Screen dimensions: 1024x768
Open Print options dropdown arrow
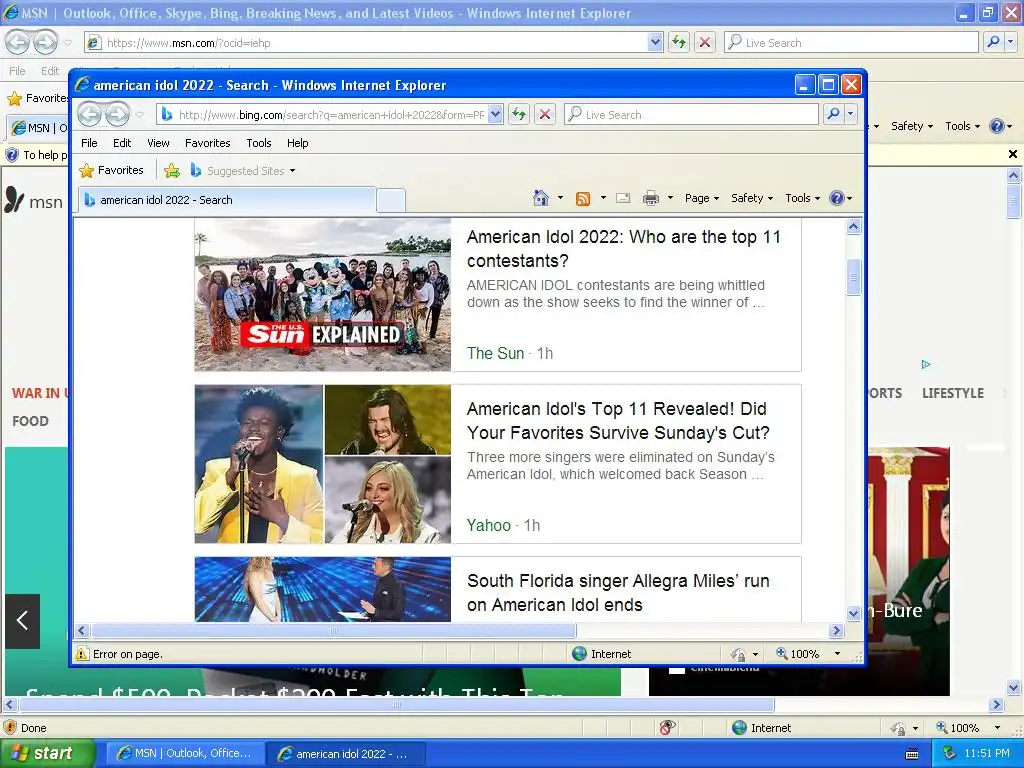670,198
